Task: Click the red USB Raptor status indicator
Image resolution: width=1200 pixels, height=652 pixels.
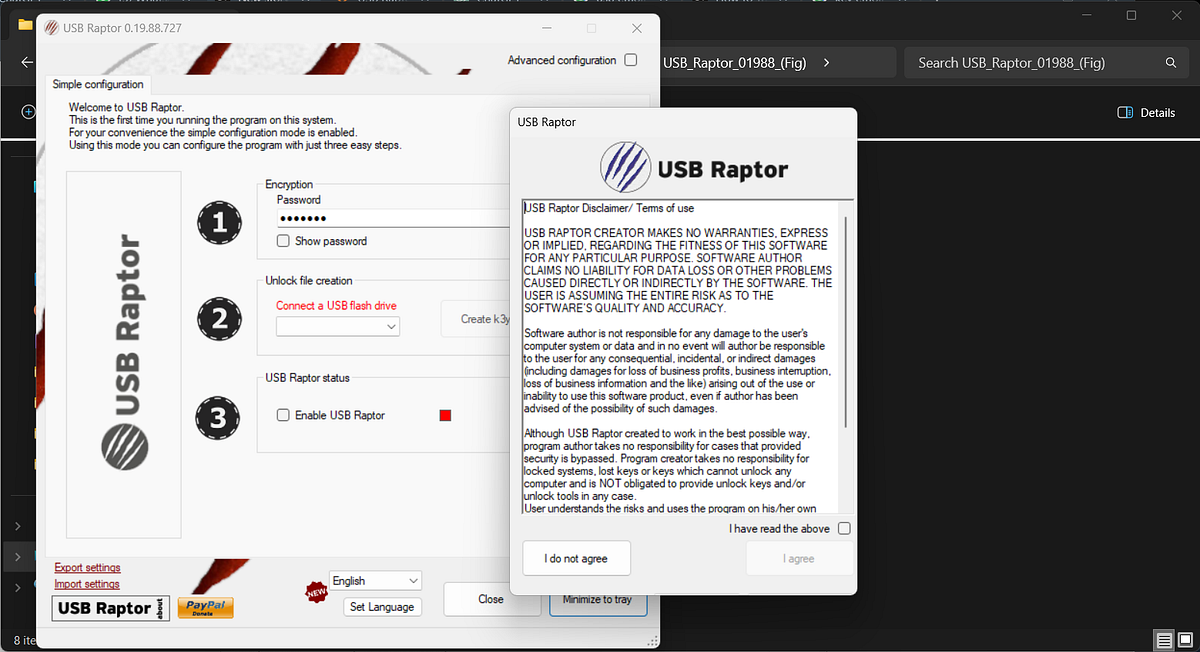Action: tap(445, 414)
